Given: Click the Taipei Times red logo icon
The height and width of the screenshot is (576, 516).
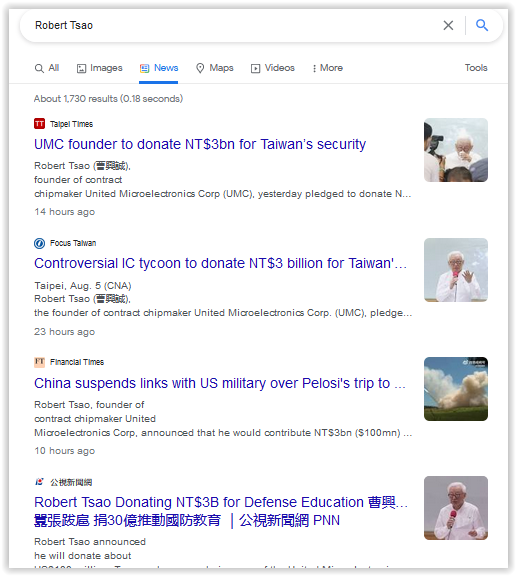Looking at the screenshot, I should pyautogui.click(x=39, y=124).
